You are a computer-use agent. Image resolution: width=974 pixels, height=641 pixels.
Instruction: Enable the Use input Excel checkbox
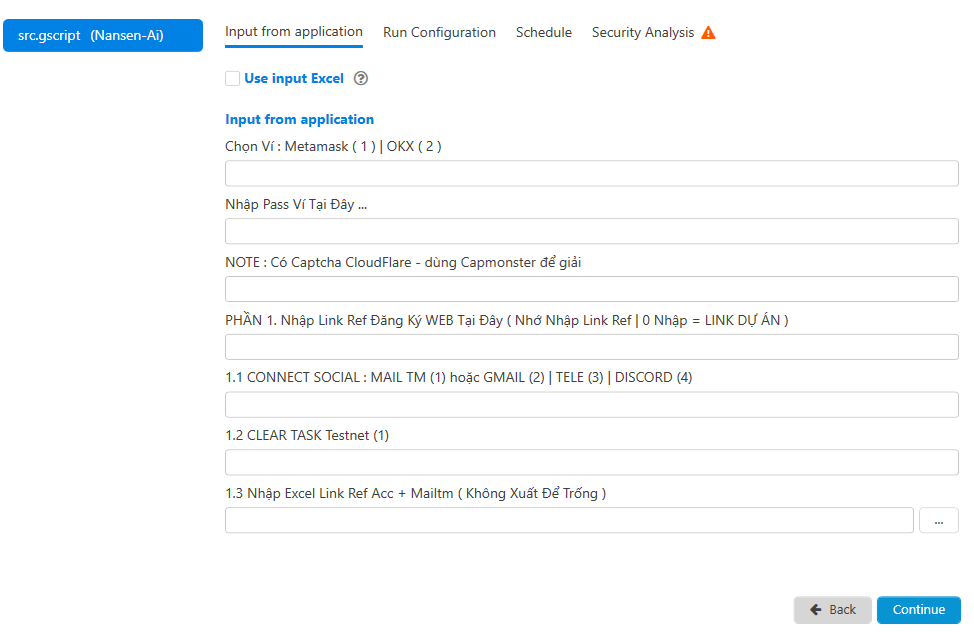point(232,78)
